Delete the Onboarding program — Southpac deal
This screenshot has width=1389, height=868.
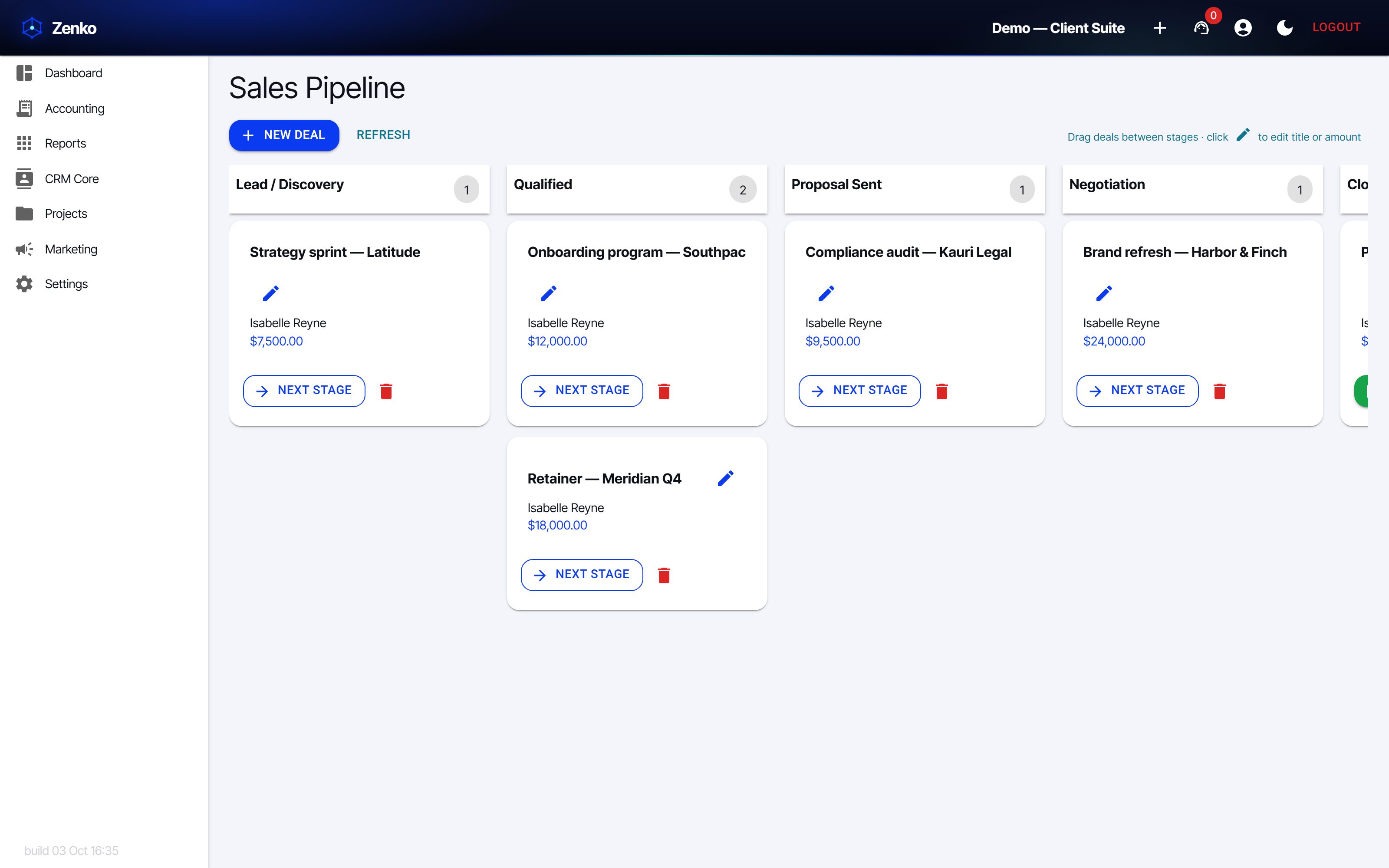pos(664,391)
